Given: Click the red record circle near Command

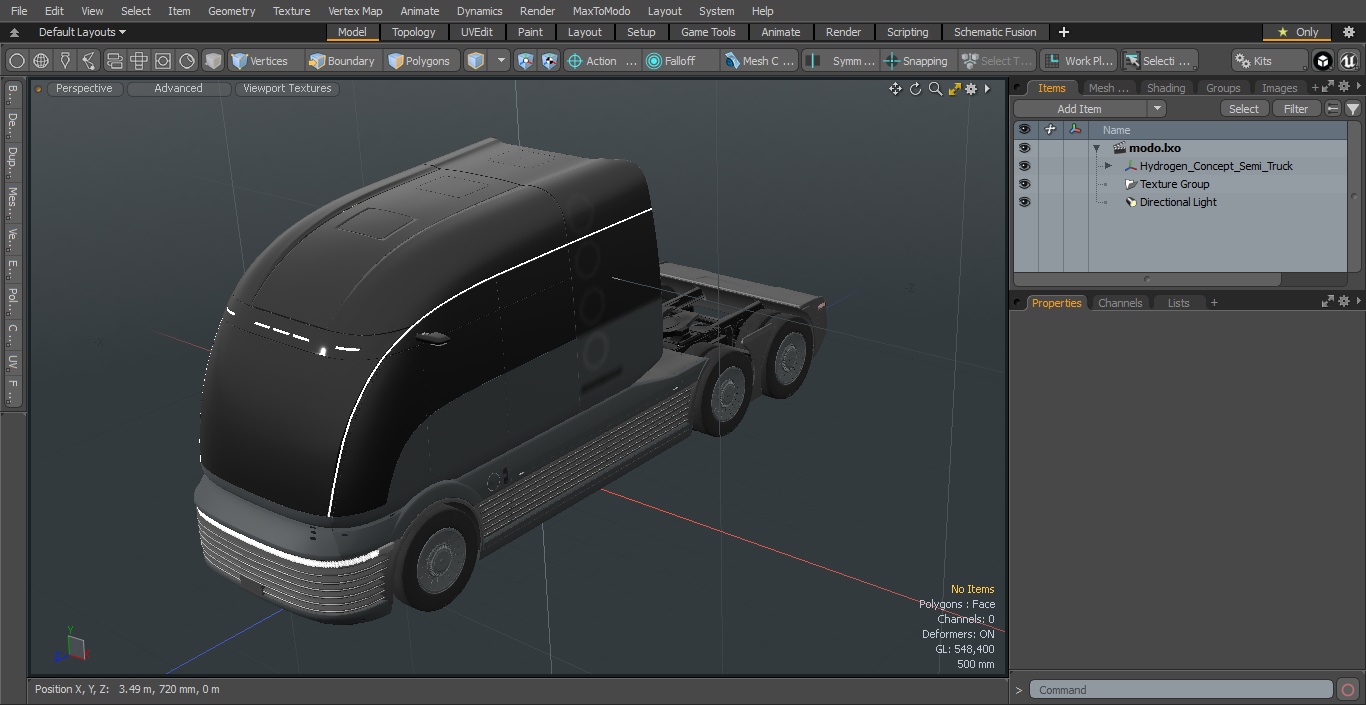Looking at the screenshot, I should click(1347, 690).
